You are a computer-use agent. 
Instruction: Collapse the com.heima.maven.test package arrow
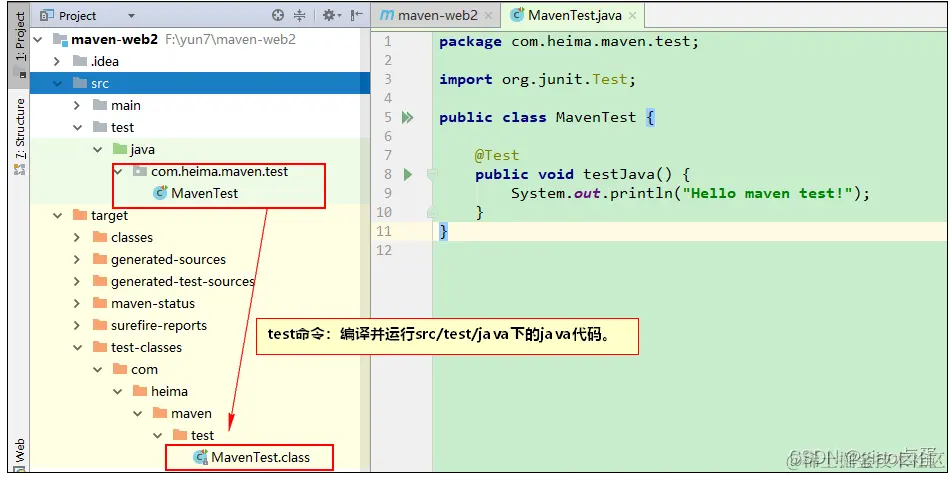(118, 171)
